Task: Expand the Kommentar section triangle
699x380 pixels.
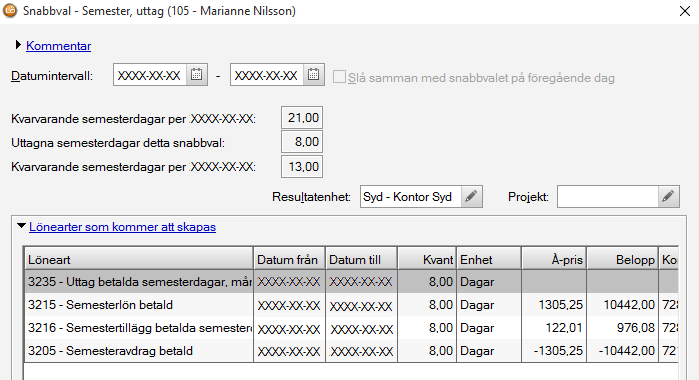Action: (18, 45)
